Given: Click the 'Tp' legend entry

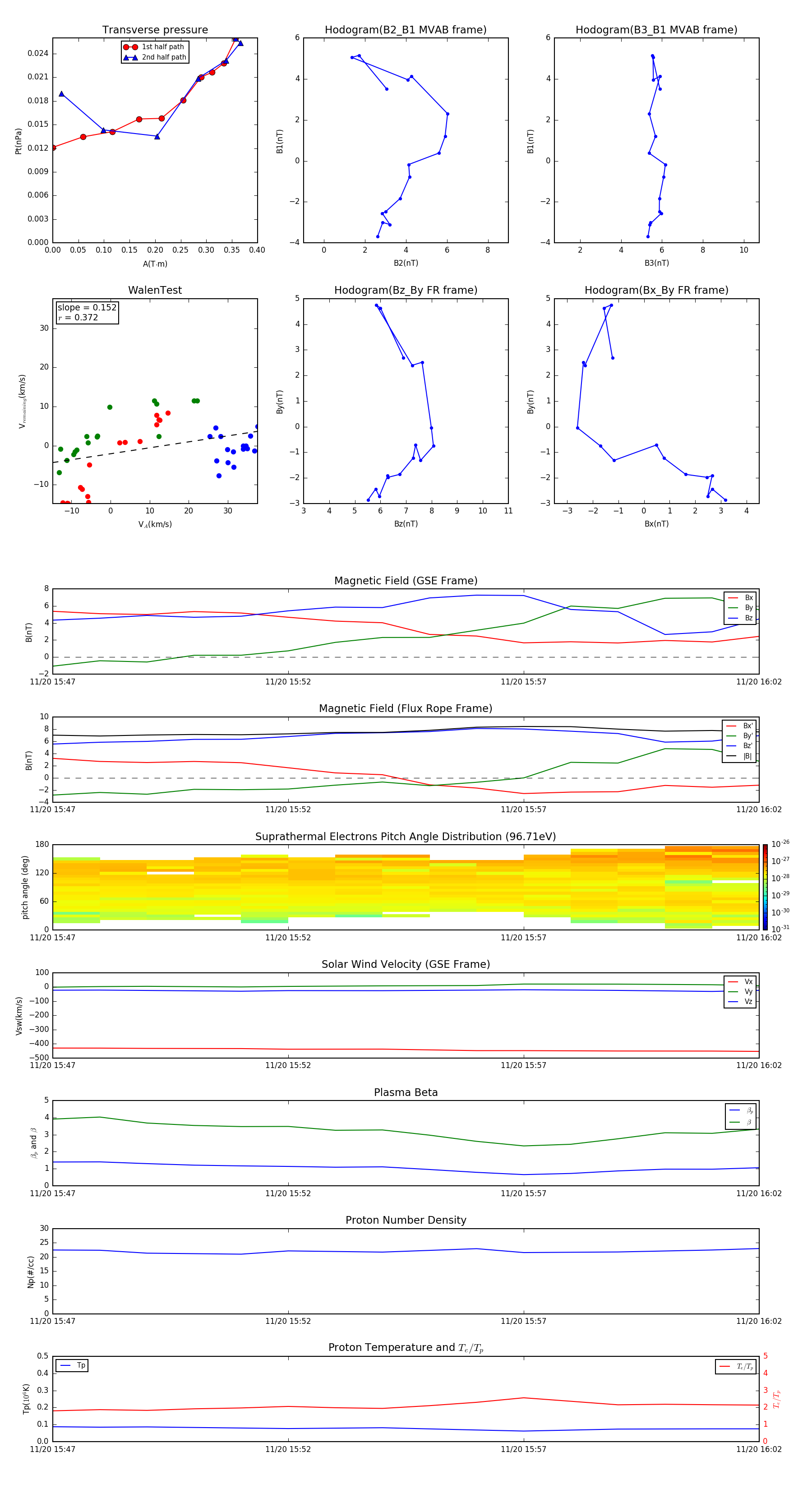Looking at the screenshot, I should point(72,1366).
